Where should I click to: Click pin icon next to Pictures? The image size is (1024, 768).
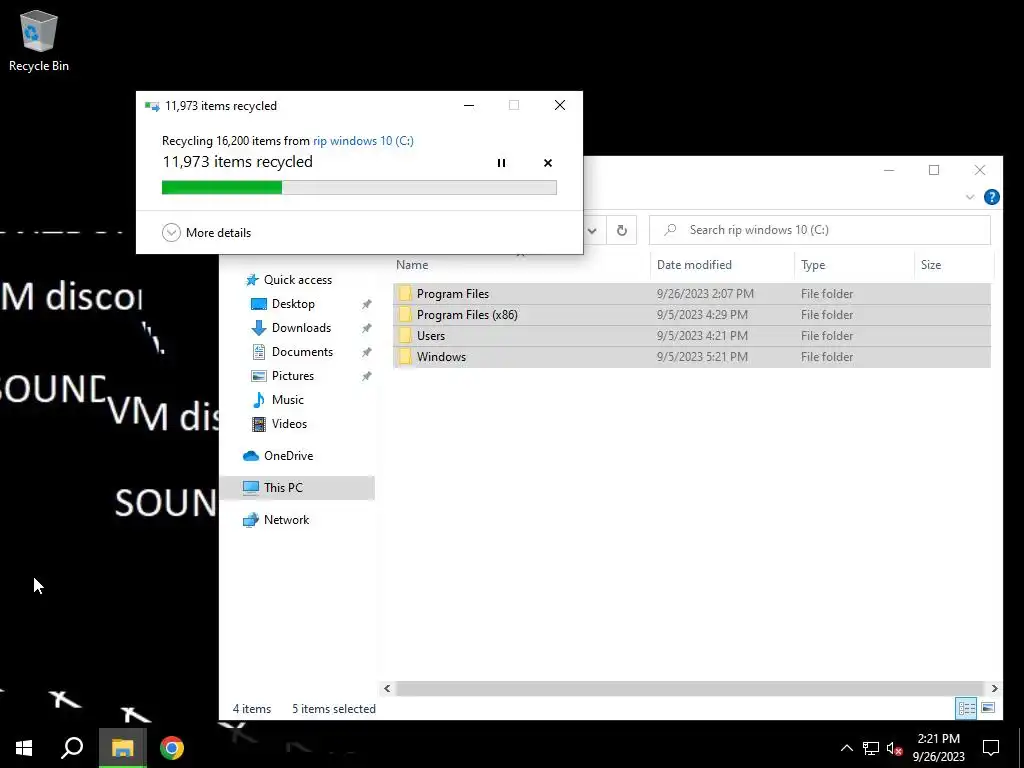[x=366, y=376]
